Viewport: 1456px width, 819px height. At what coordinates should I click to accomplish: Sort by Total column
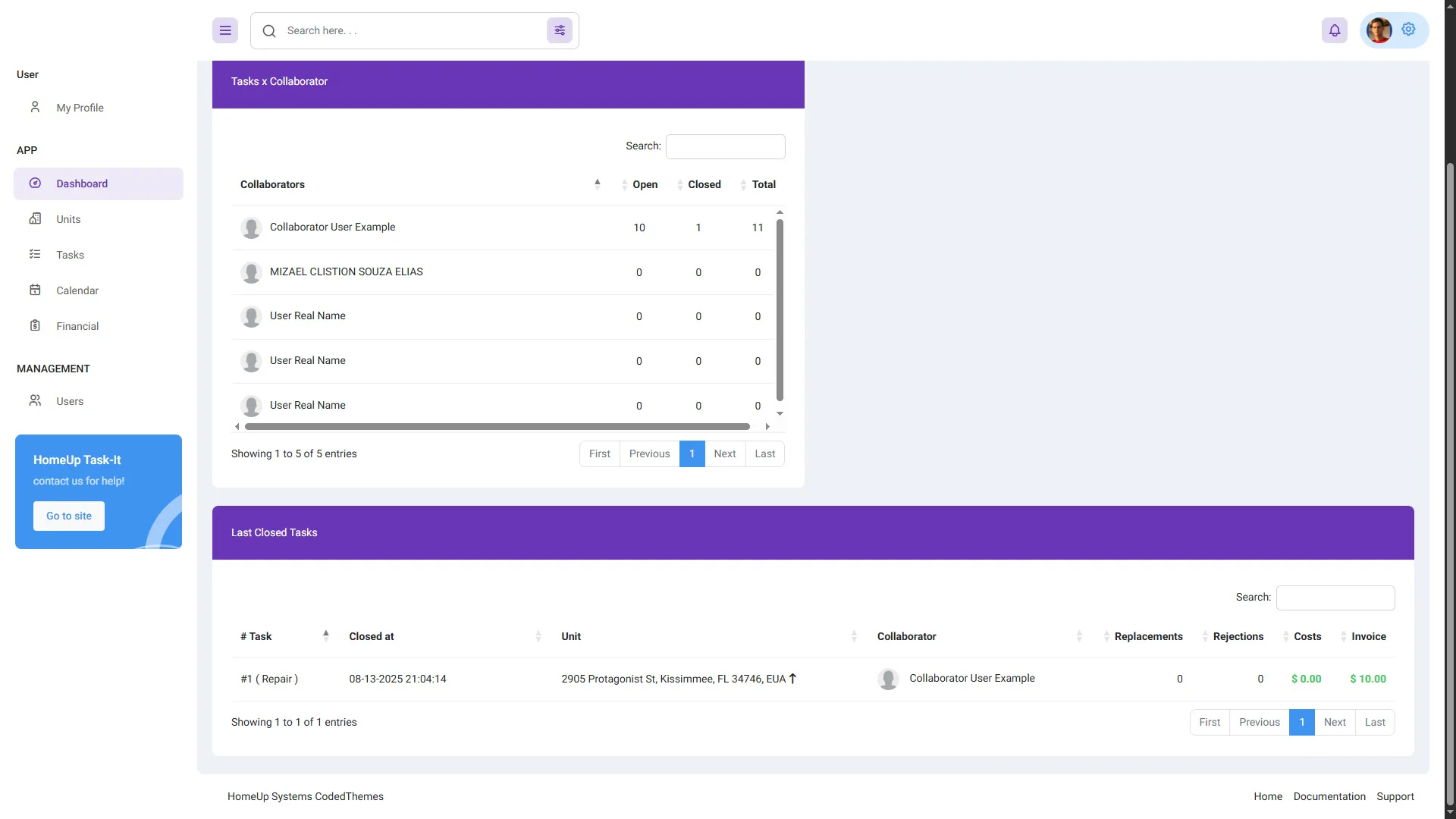point(758,184)
